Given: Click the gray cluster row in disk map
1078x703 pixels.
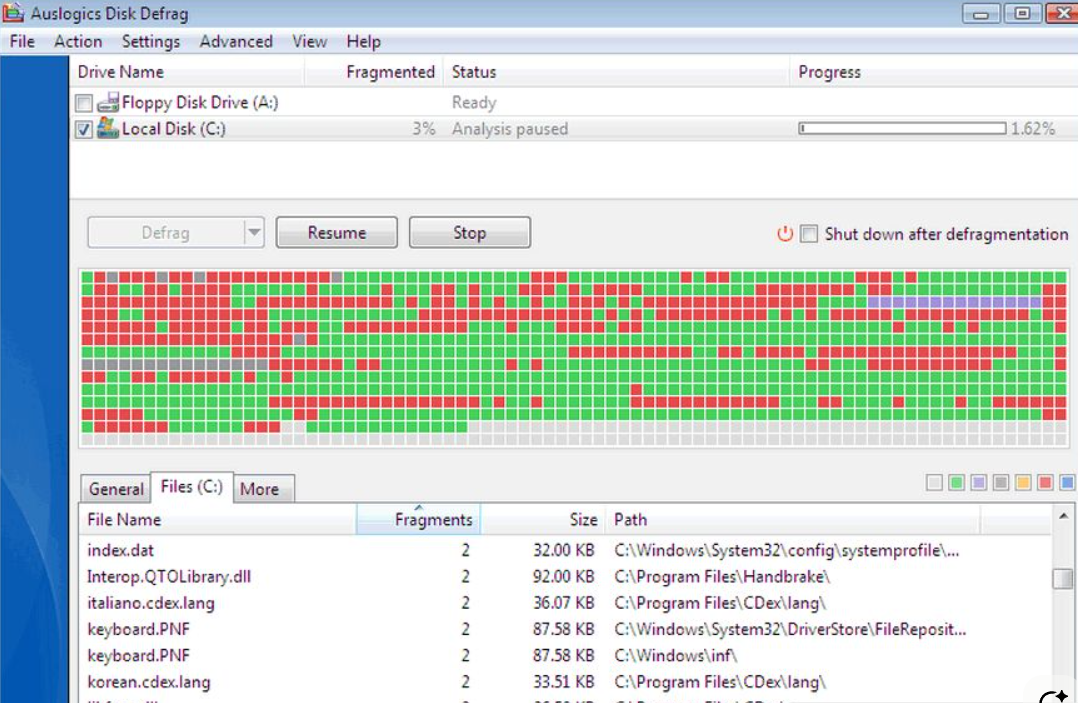Looking at the screenshot, I should (x=175, y=364).
